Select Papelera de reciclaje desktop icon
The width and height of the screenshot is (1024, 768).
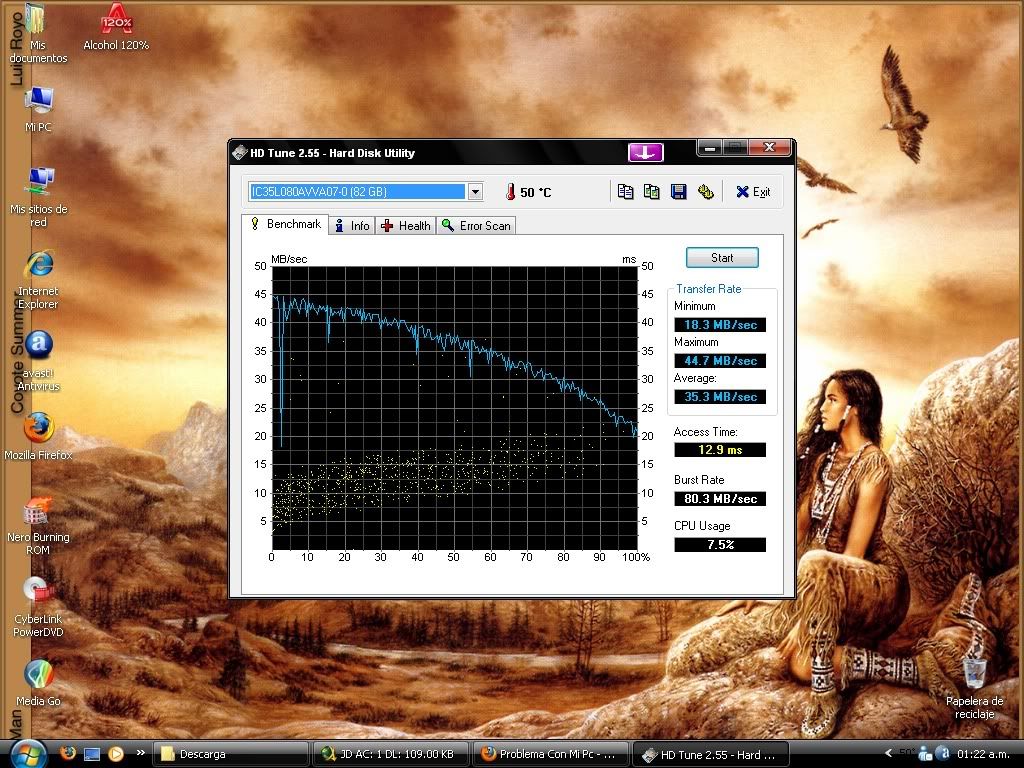pos(974,689)
